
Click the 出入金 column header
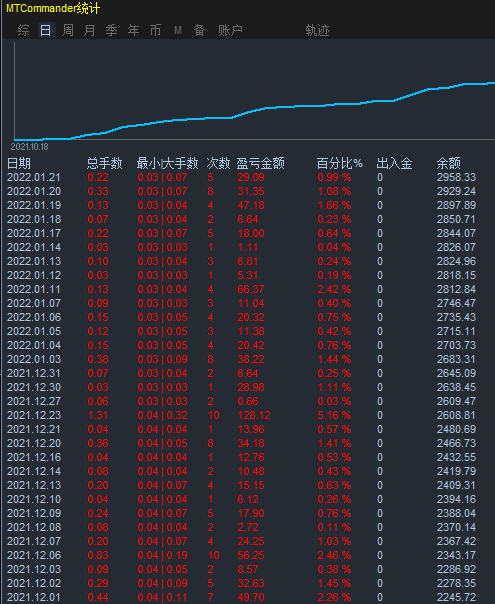click(394, 163)
